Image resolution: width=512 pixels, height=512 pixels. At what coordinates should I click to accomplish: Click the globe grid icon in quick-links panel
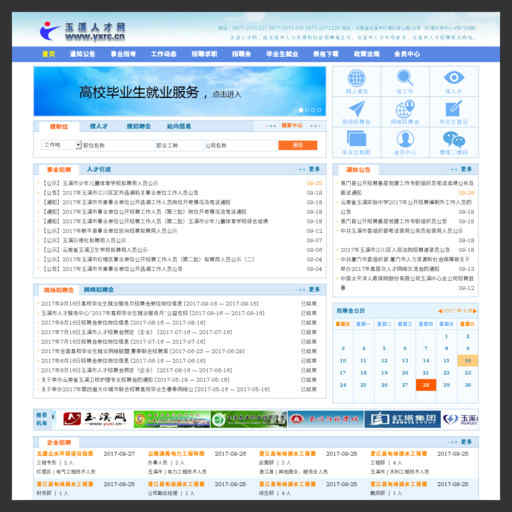[x=356, y=78]
